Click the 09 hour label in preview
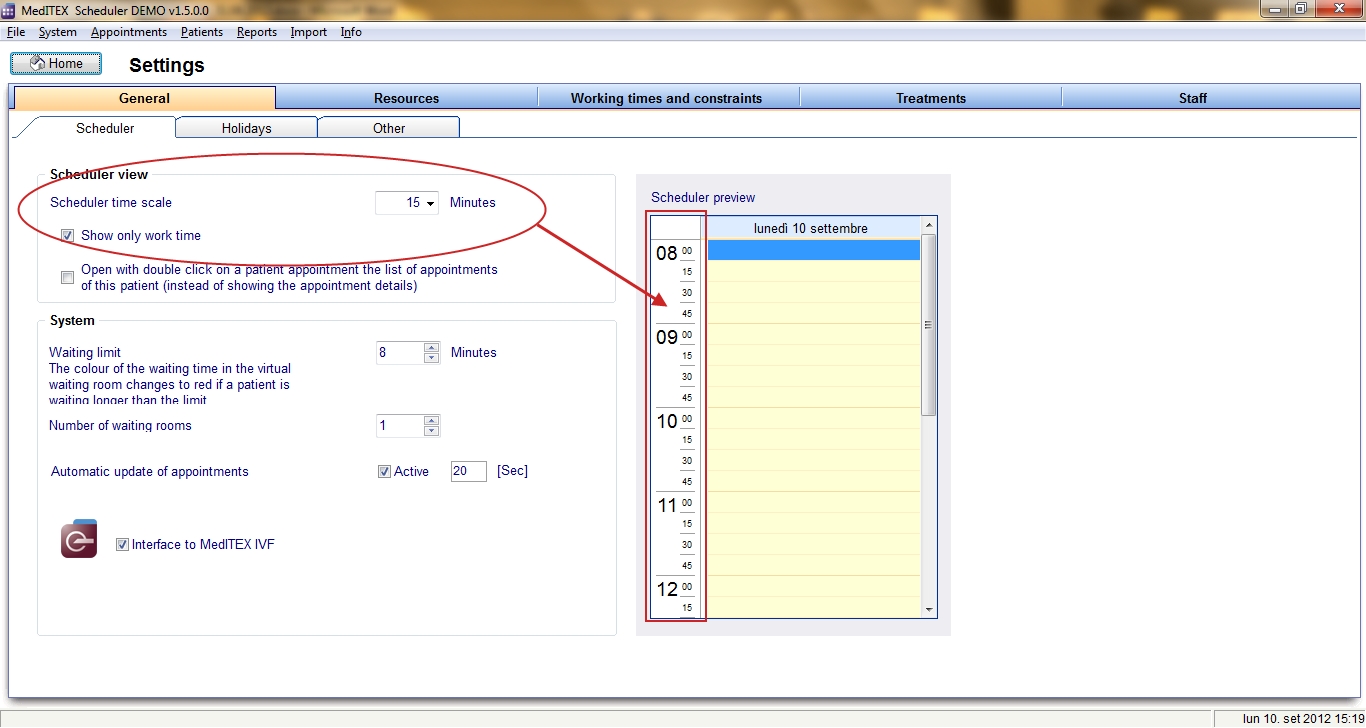 [667, 338]
